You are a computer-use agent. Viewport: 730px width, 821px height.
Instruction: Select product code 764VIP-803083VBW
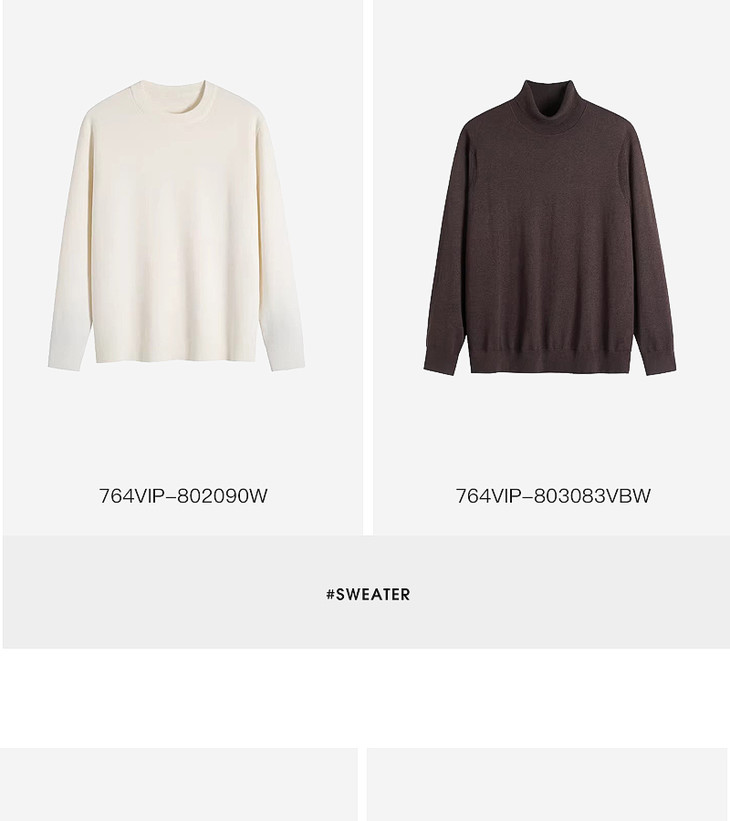[553, 496]
